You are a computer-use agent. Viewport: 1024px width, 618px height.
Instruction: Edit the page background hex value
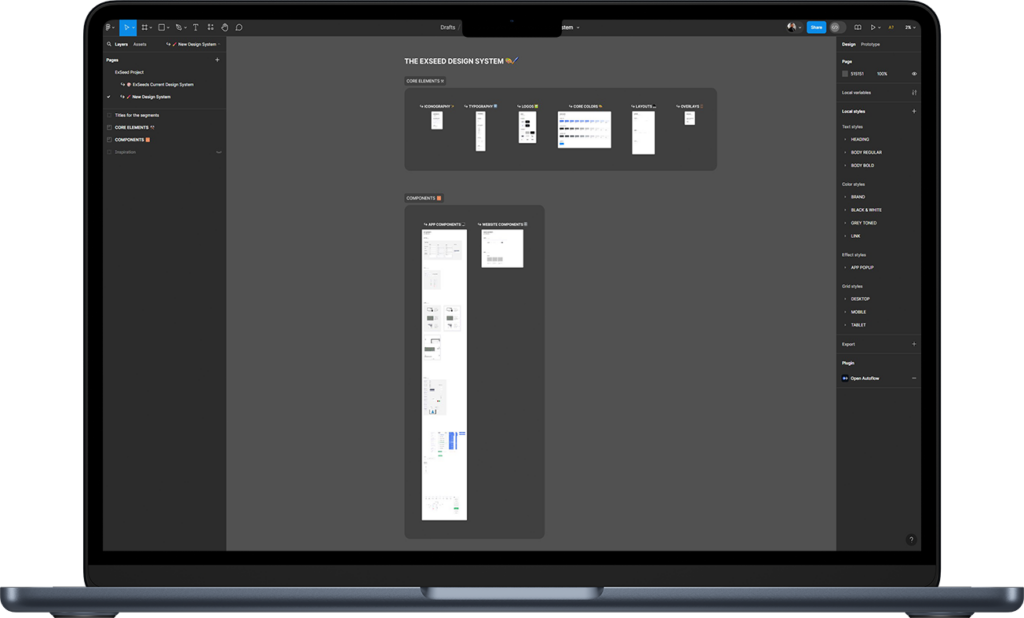857,74
